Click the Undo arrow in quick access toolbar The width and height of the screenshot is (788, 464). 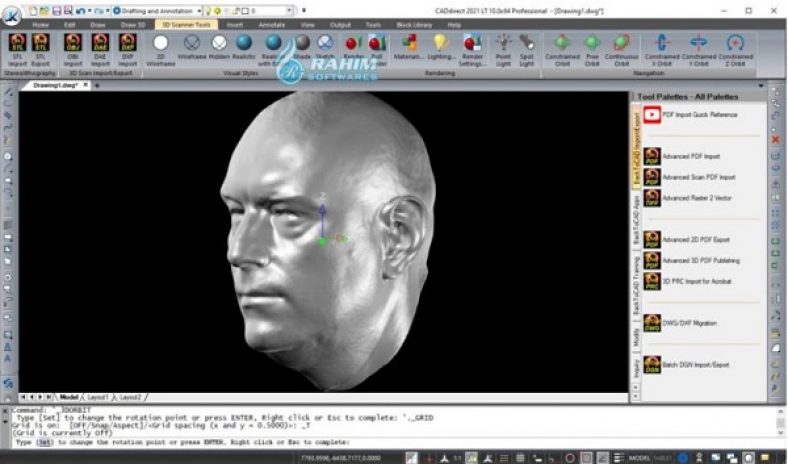click(x=80, y=11)
